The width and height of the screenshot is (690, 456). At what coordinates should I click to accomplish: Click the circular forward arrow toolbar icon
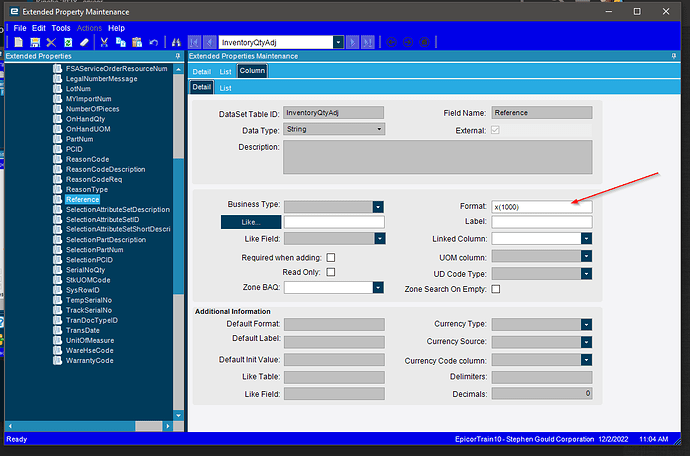point(408,42)
